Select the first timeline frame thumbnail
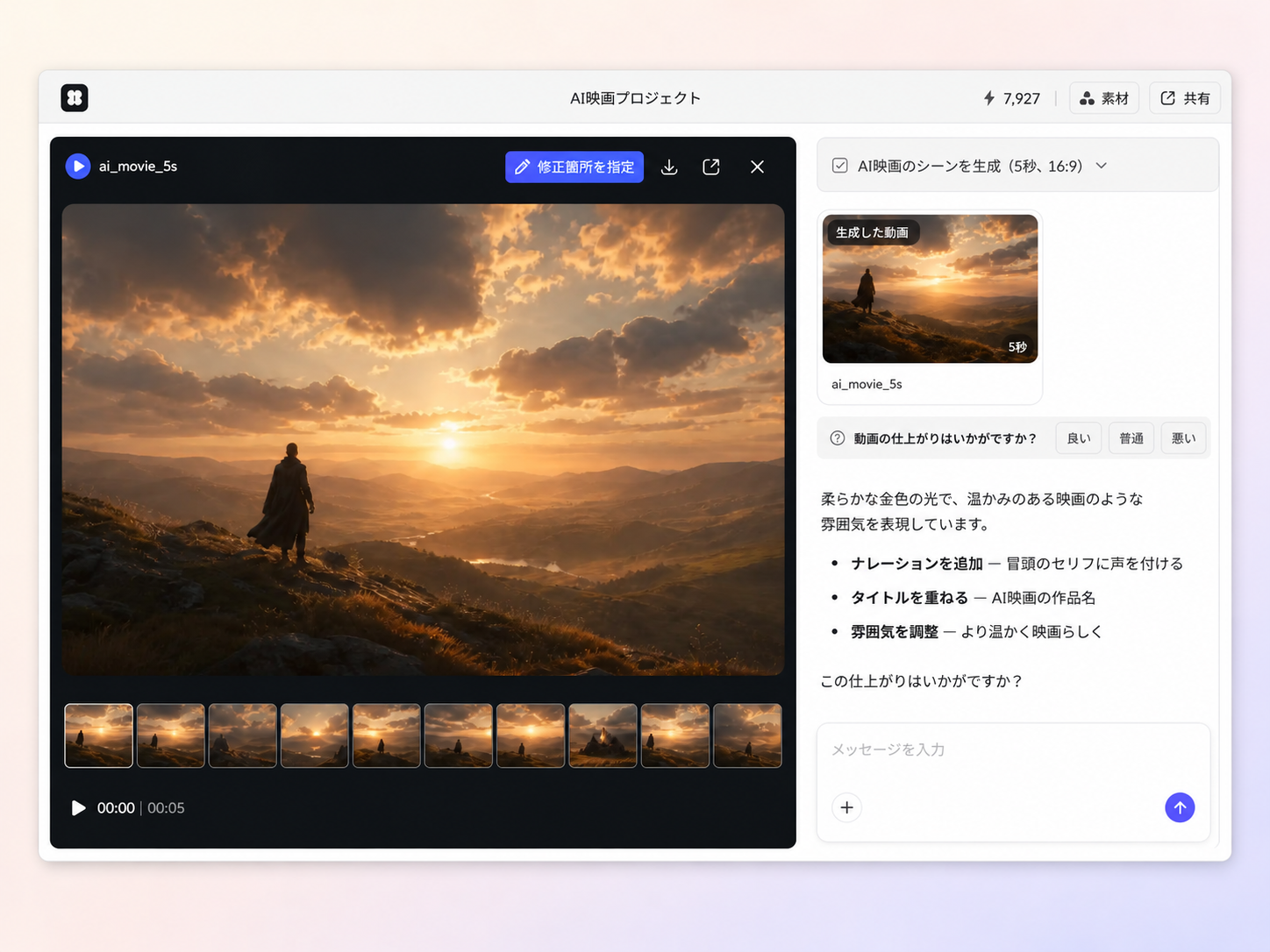The height and width of the screenshot is (952, 1270). (99, 735)
